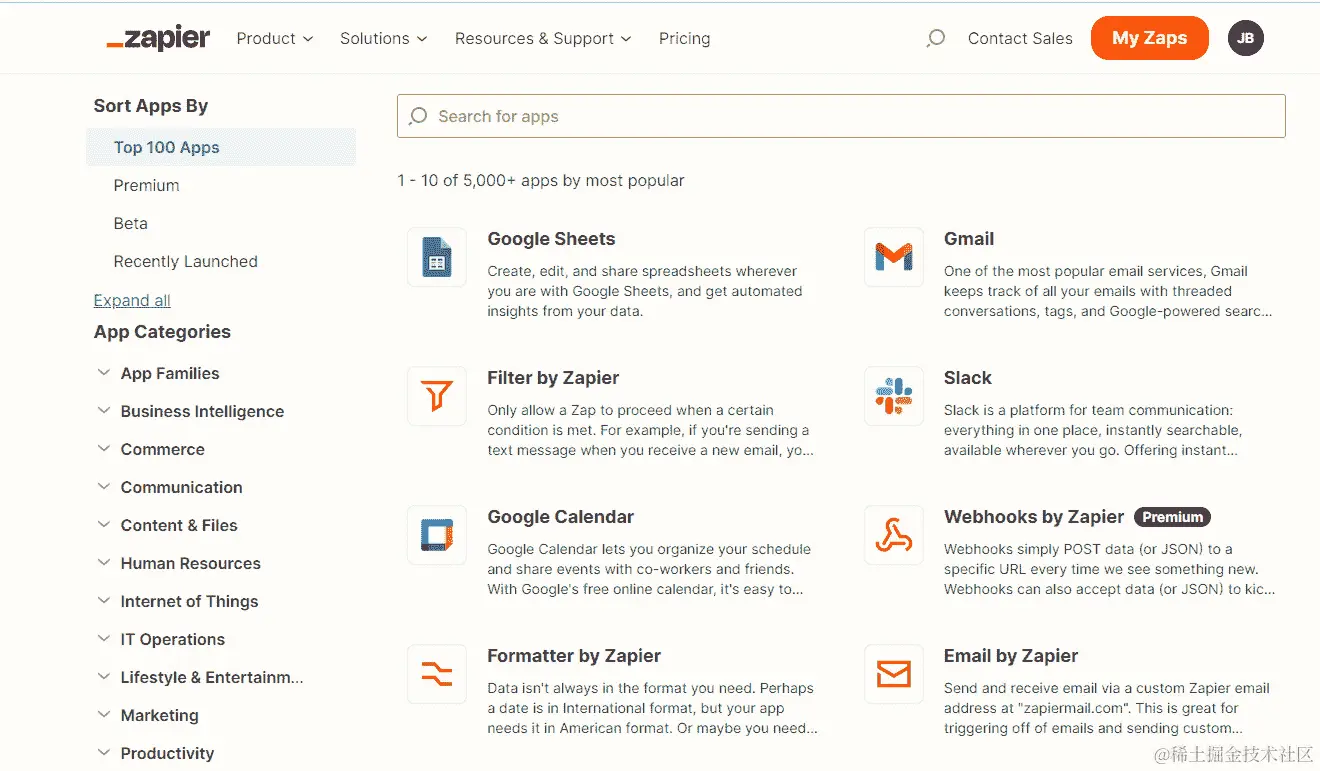Image resolution: width=1320 pixels, height=771 pixels.
Task: Open the Google Sheets title link
Action: click(x=551, y=239)
